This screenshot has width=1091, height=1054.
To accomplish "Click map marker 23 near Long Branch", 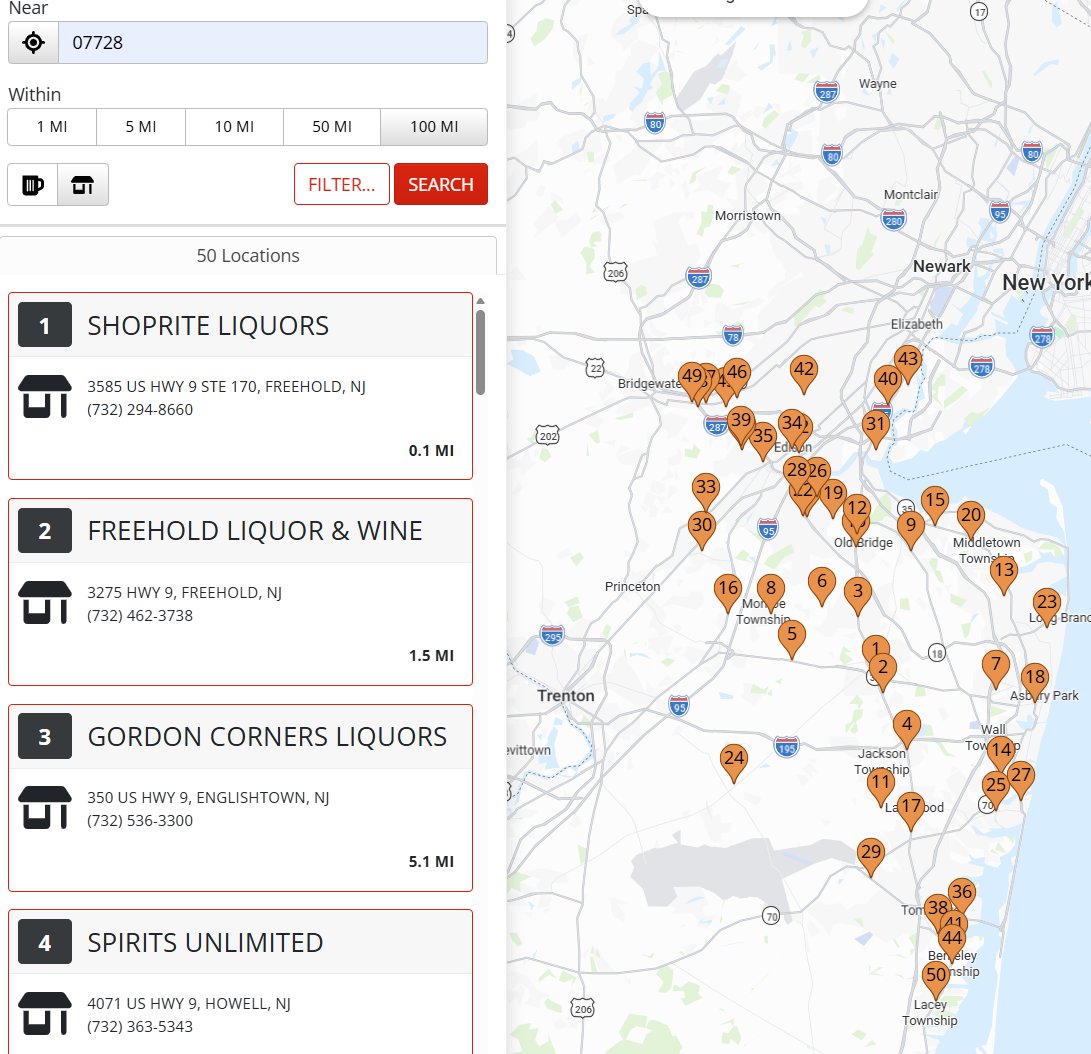I will 1046,603.
